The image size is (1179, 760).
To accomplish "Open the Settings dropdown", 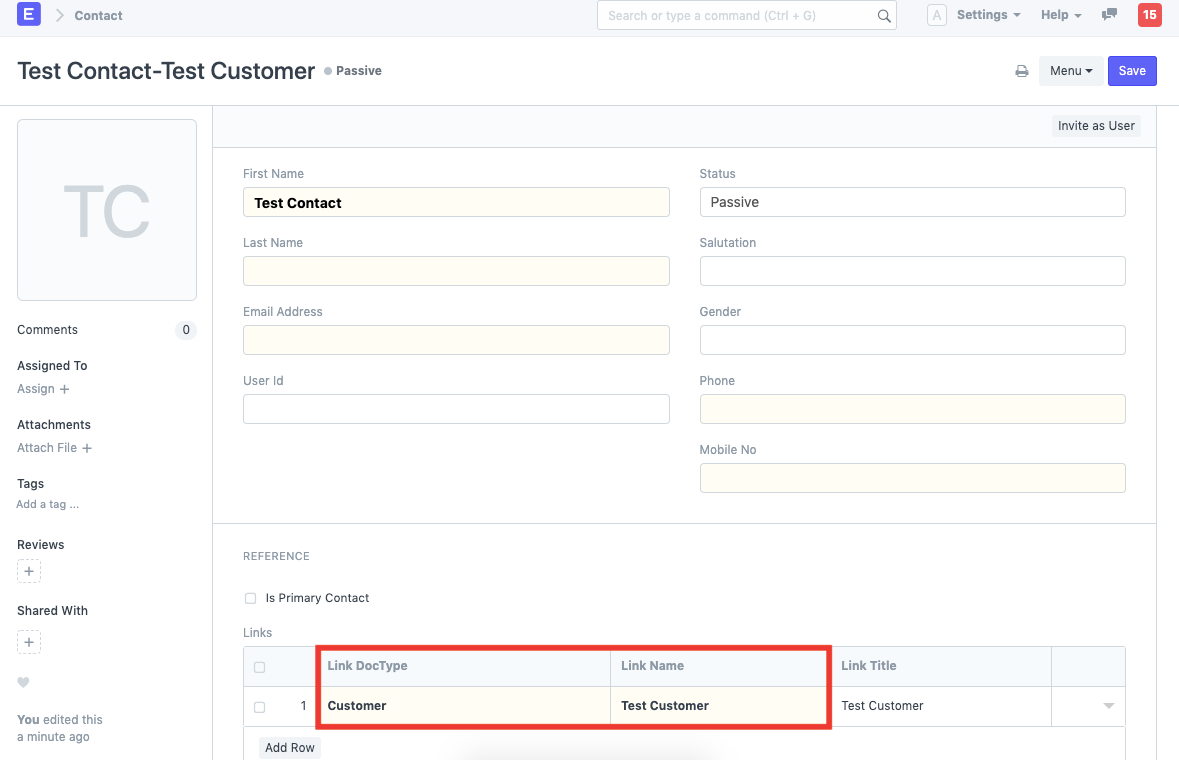I will tap(981, 15).
